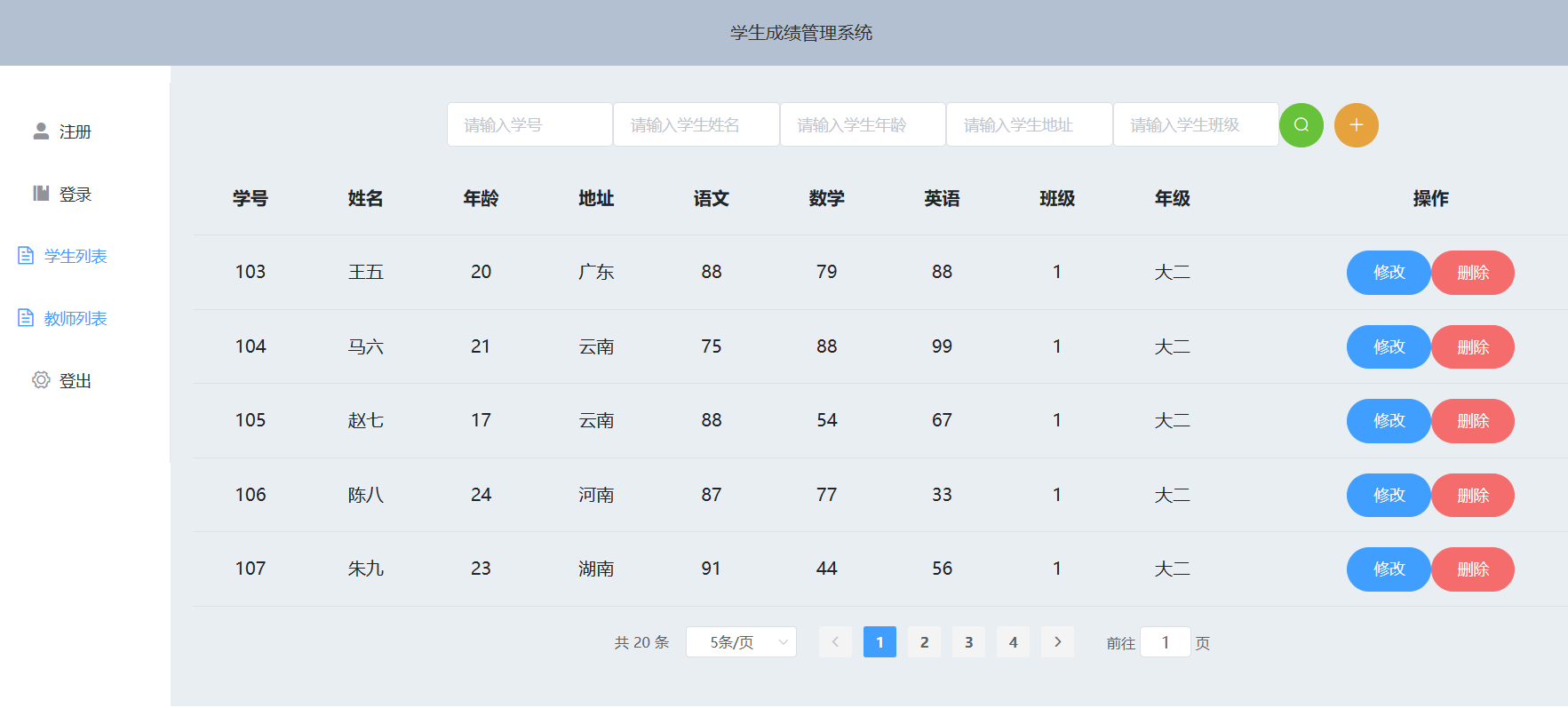This screenshot has width=1568, height=708.
Task: Click the 年级 column header
Action: pos(1172,199)
